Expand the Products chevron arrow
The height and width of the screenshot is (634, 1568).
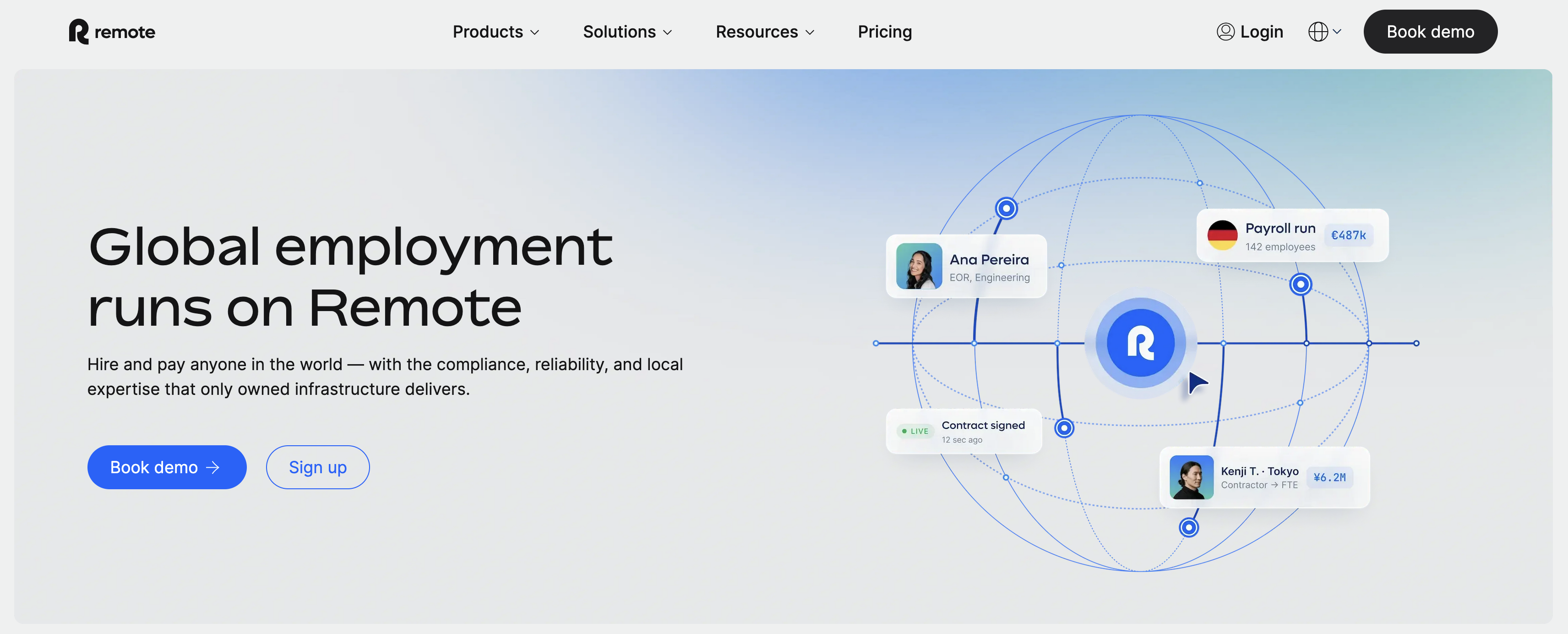tap(534, 32)
